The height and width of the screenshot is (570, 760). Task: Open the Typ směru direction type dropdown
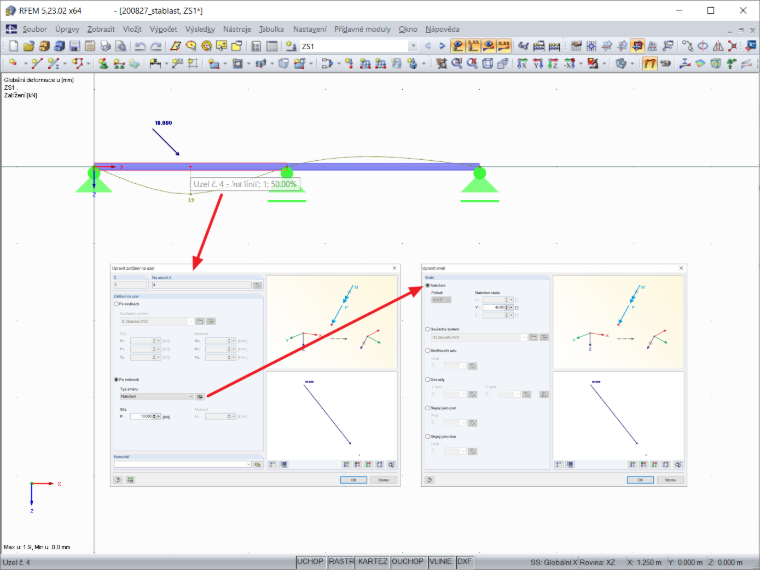pos(156,396)
